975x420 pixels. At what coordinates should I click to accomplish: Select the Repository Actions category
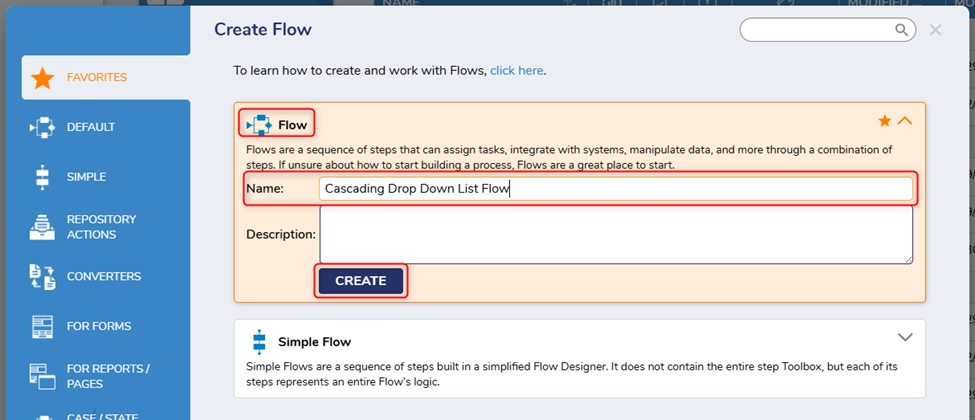[101, 227]
